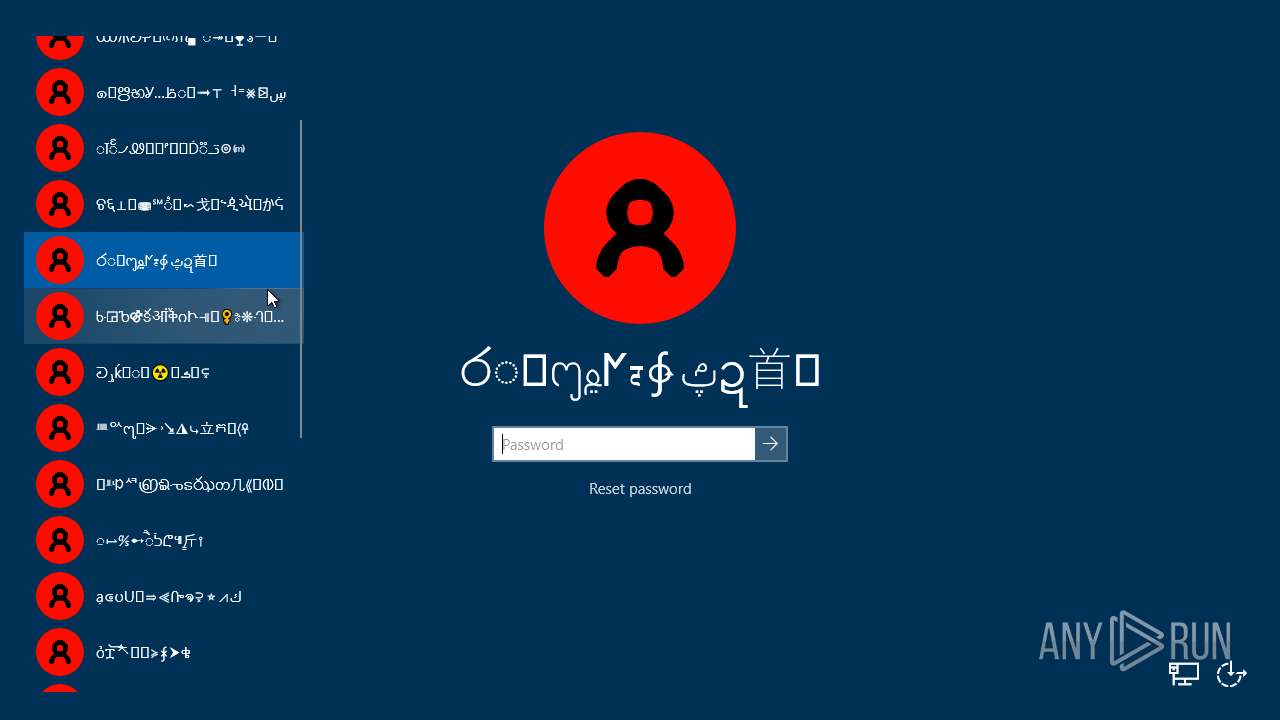The image size is (1280, 720).
Task: Choose the hovered account with the yellow emoji
Action: click(x=163, y=316)
